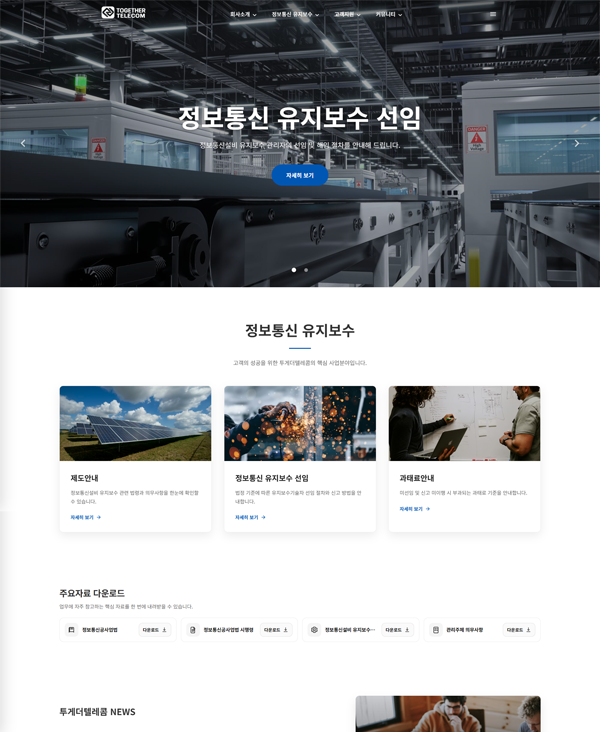
Task: Select the second carousel dot
Action: pyautogui.click(x=306, y=270)
